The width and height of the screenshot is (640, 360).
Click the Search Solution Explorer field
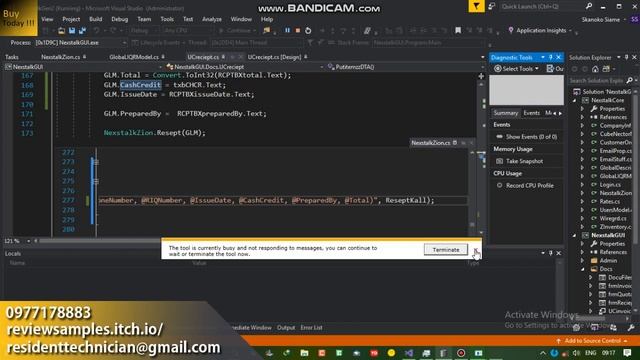(597, 81)
